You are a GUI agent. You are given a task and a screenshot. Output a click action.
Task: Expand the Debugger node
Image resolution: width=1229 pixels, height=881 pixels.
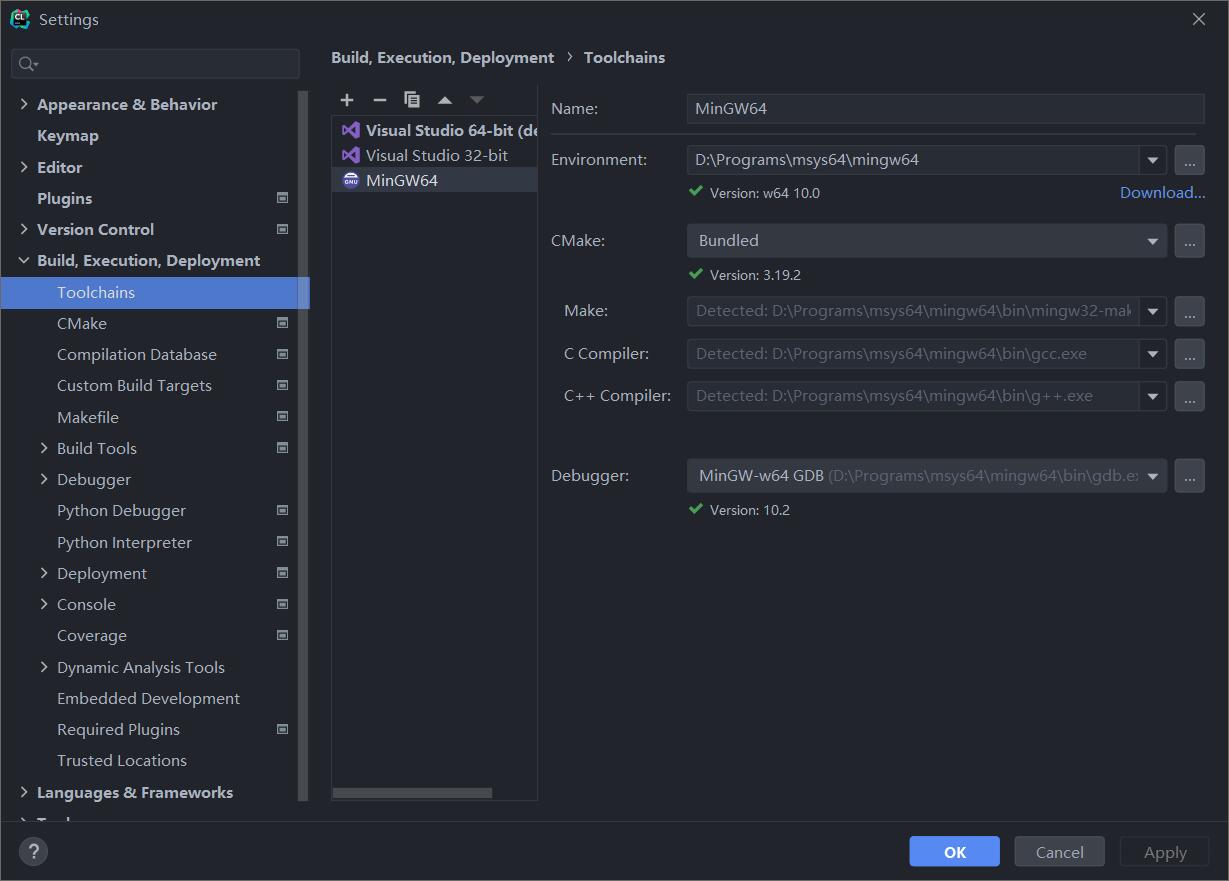click(44, 479)
